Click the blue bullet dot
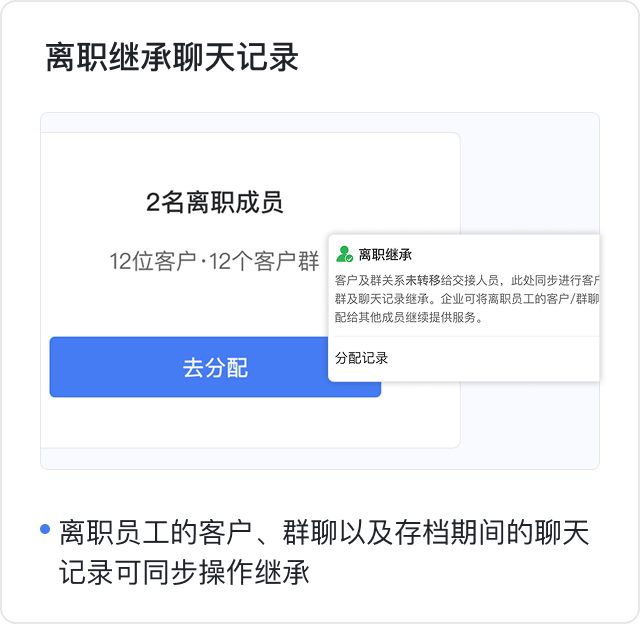This screenshot has height=624, width=640. pos(45,529)
